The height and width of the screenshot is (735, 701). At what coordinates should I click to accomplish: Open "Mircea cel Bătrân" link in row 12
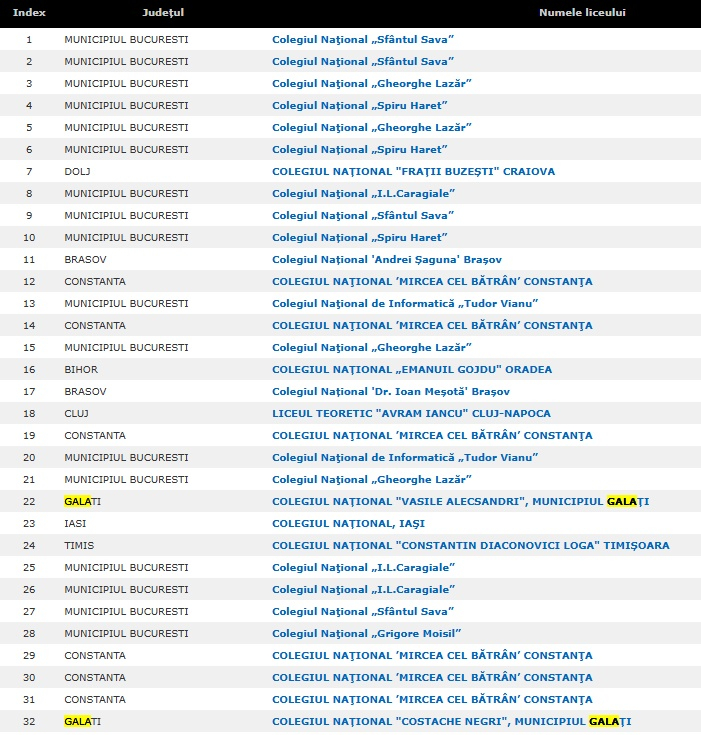coord(432,281)
